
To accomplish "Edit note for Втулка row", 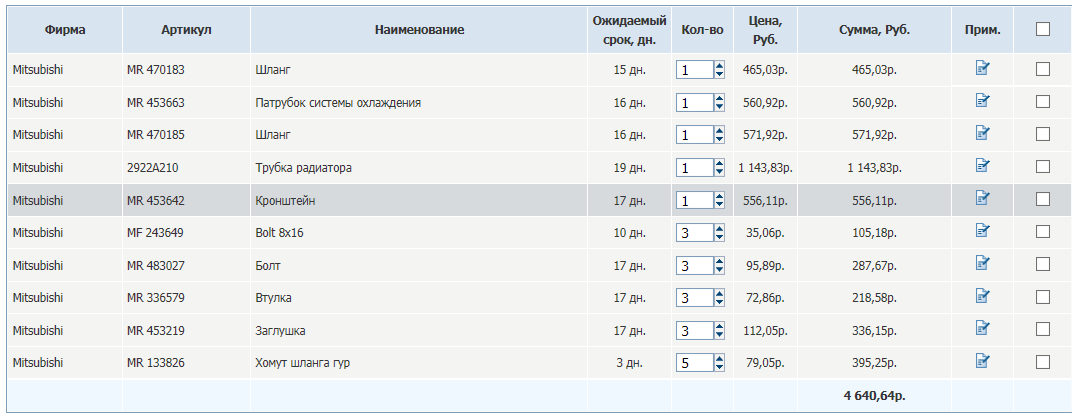I will click(x=982, y=297).
